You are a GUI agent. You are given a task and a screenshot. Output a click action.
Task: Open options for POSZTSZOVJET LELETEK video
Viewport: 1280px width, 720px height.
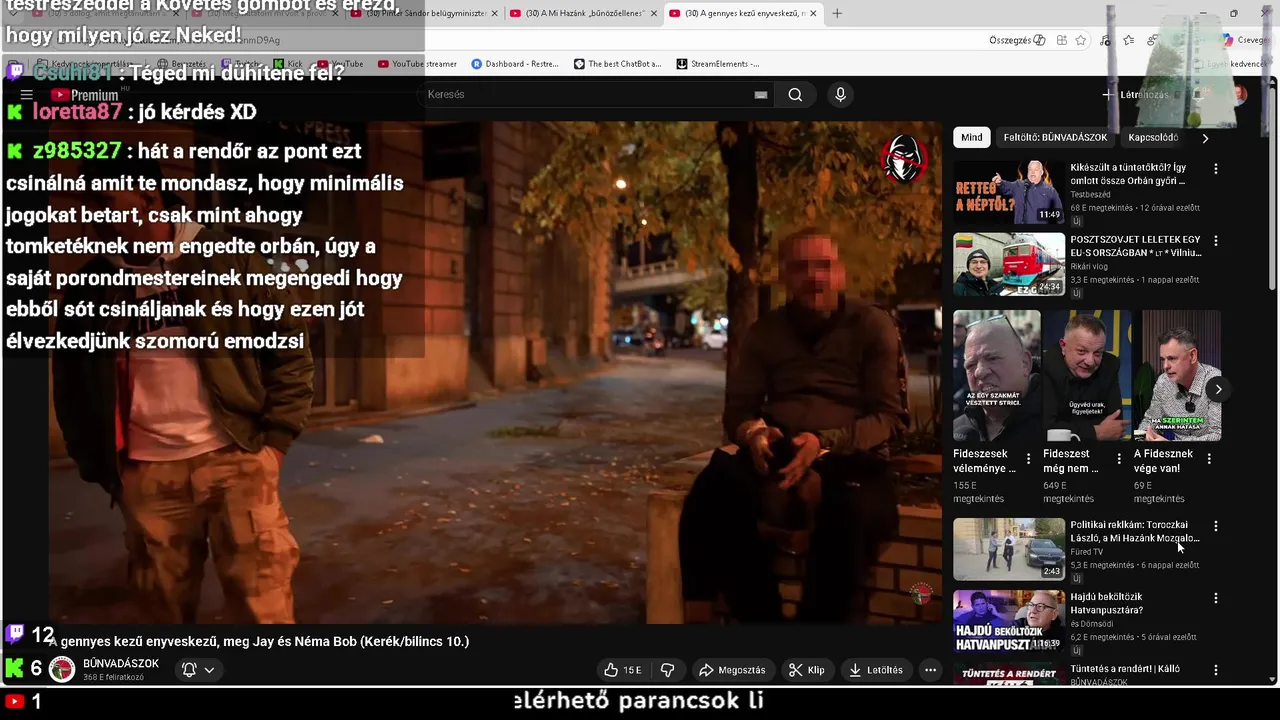click(x=1216, y=241)
